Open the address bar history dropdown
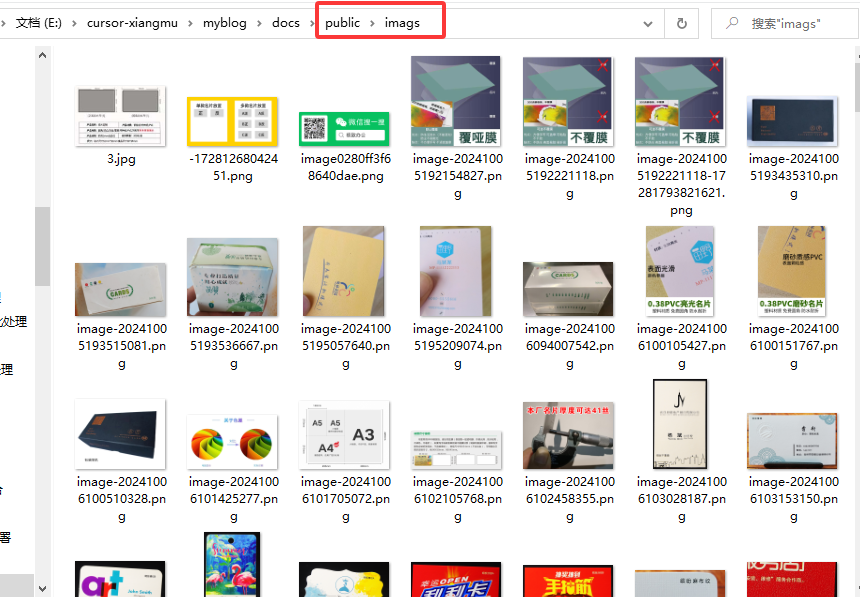860x597 pixels. click(648, 24)
